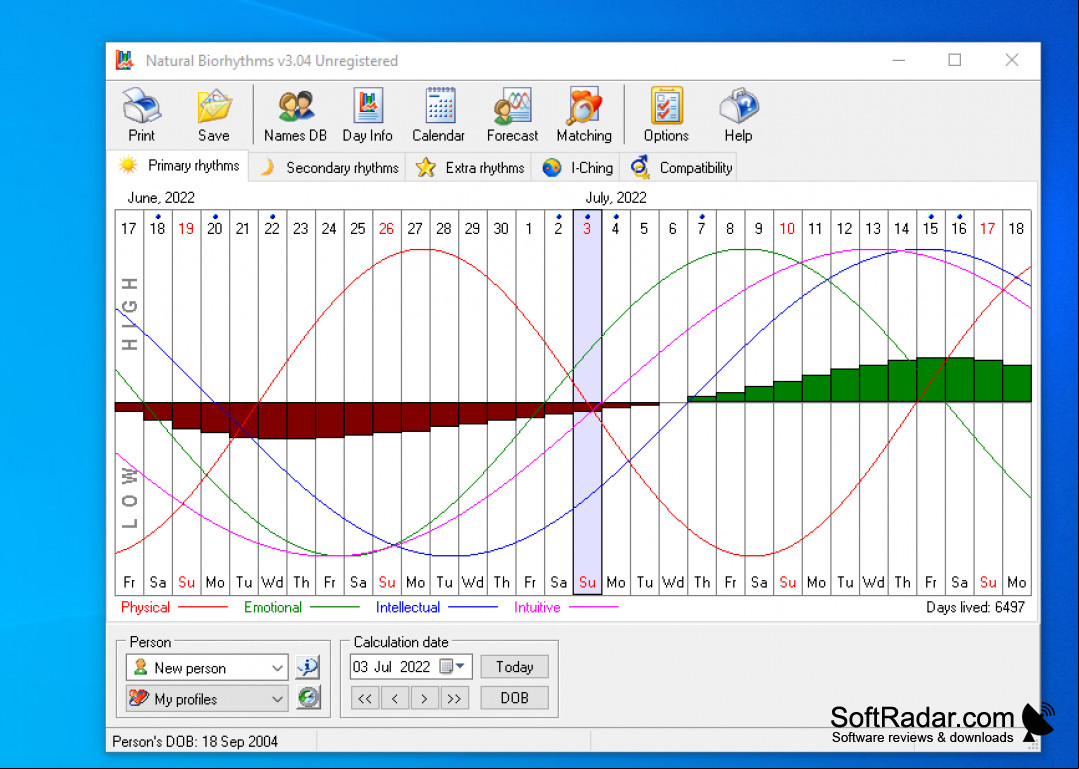Go back one day with < button
Viewport: 1079px width, 769px height.
point(395,698)
